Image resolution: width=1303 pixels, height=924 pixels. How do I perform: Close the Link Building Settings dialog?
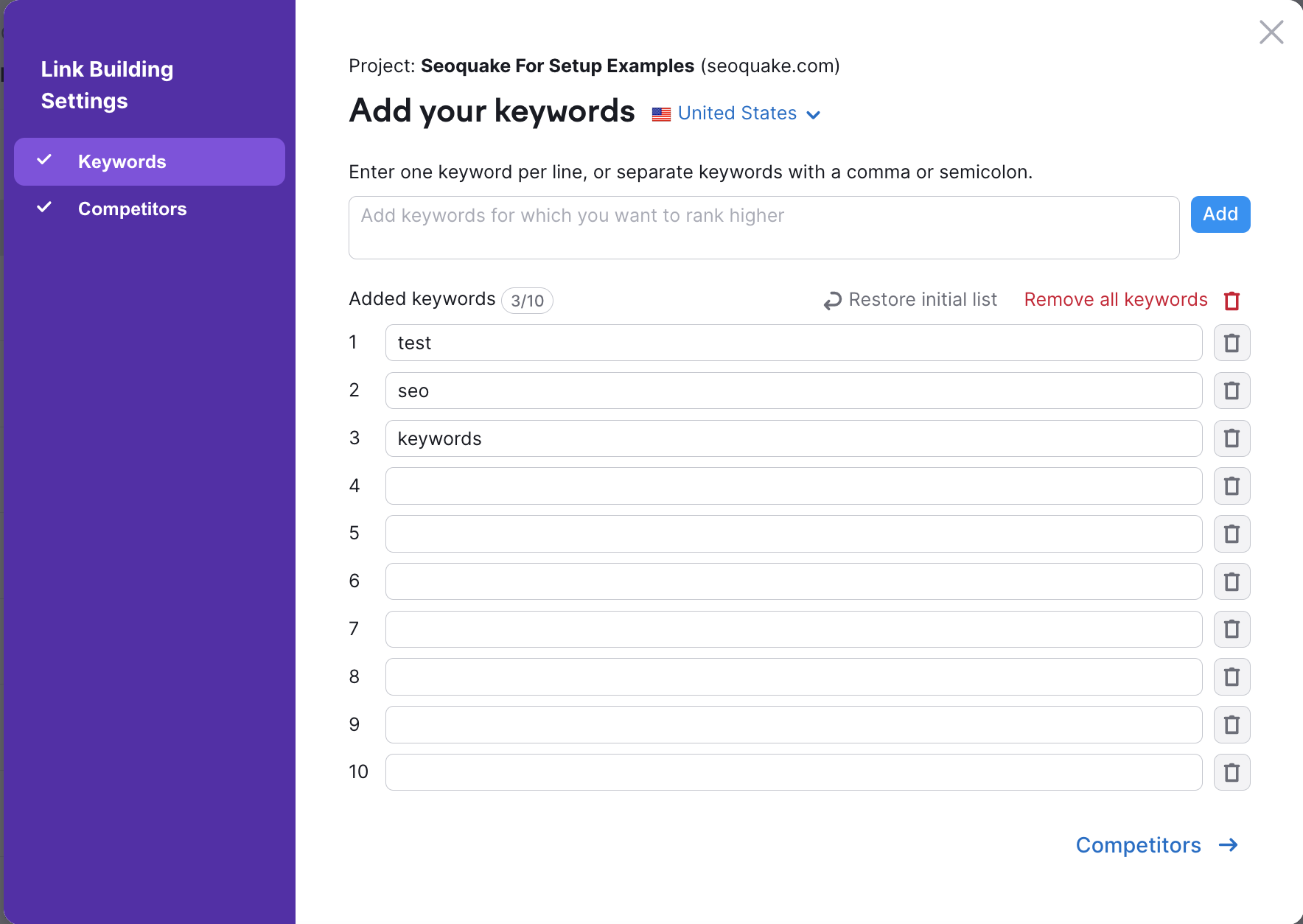tap(1271, 32)
